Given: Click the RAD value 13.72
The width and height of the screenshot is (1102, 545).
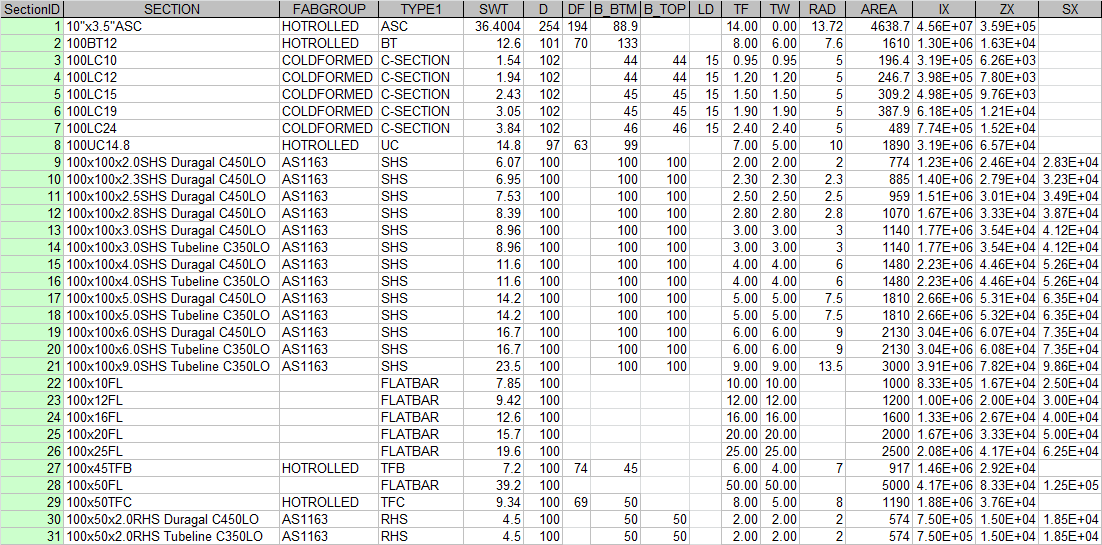Looking at the screenshot, I should pyautogui.click(x=822, y=26).
